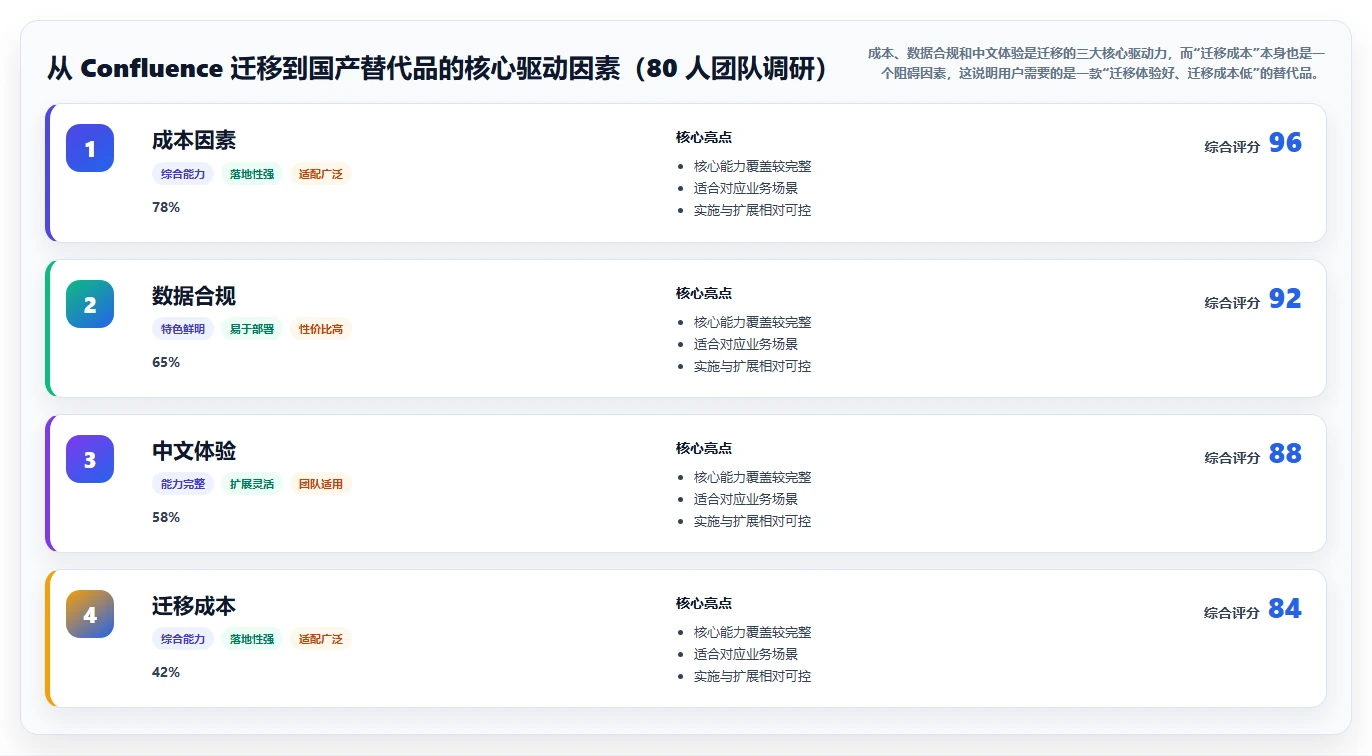Screen dimensions: 1372x756
Task: Click 实施与扩展相对可控 bullet in 迁移成本 card
Action: [x=753, y=676]
